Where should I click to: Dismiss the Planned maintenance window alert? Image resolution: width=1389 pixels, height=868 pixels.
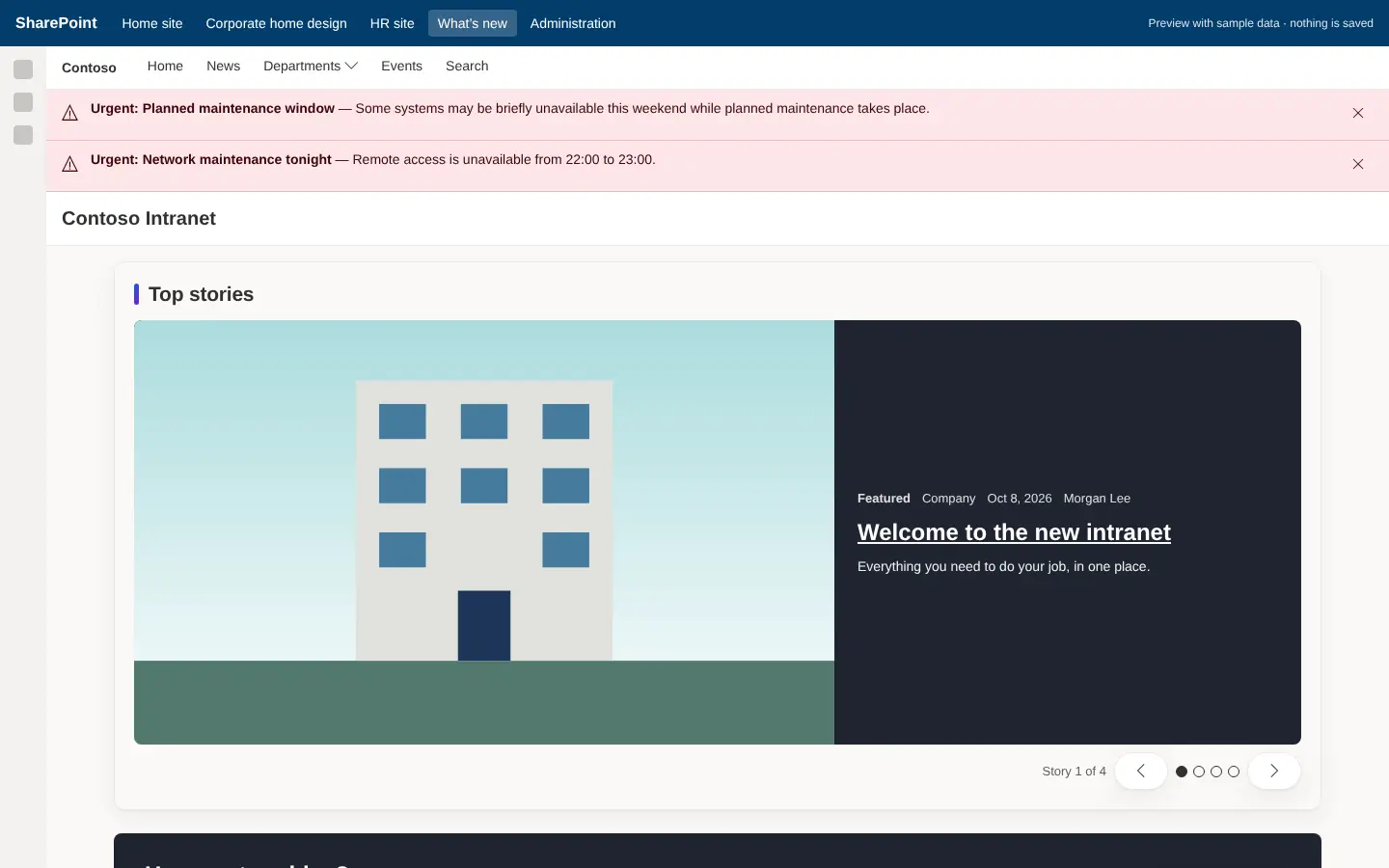tap(1358, 114)
